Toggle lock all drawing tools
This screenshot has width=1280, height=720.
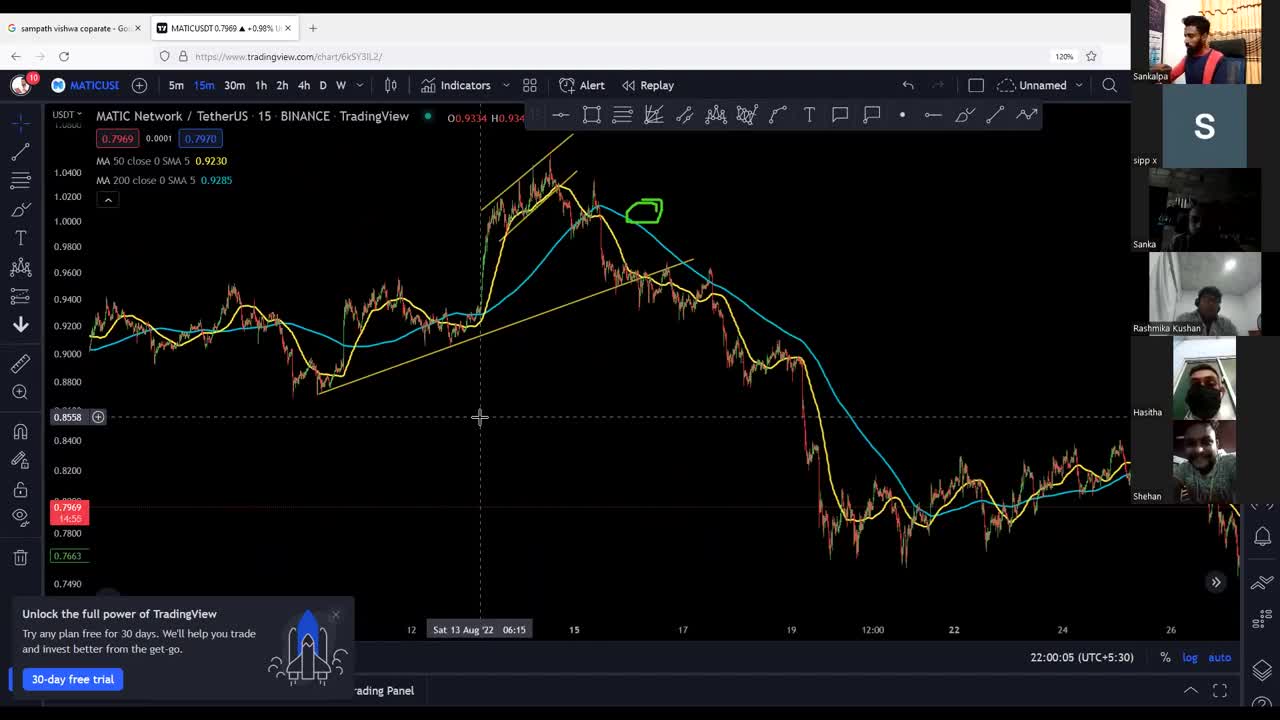(20, 489)
